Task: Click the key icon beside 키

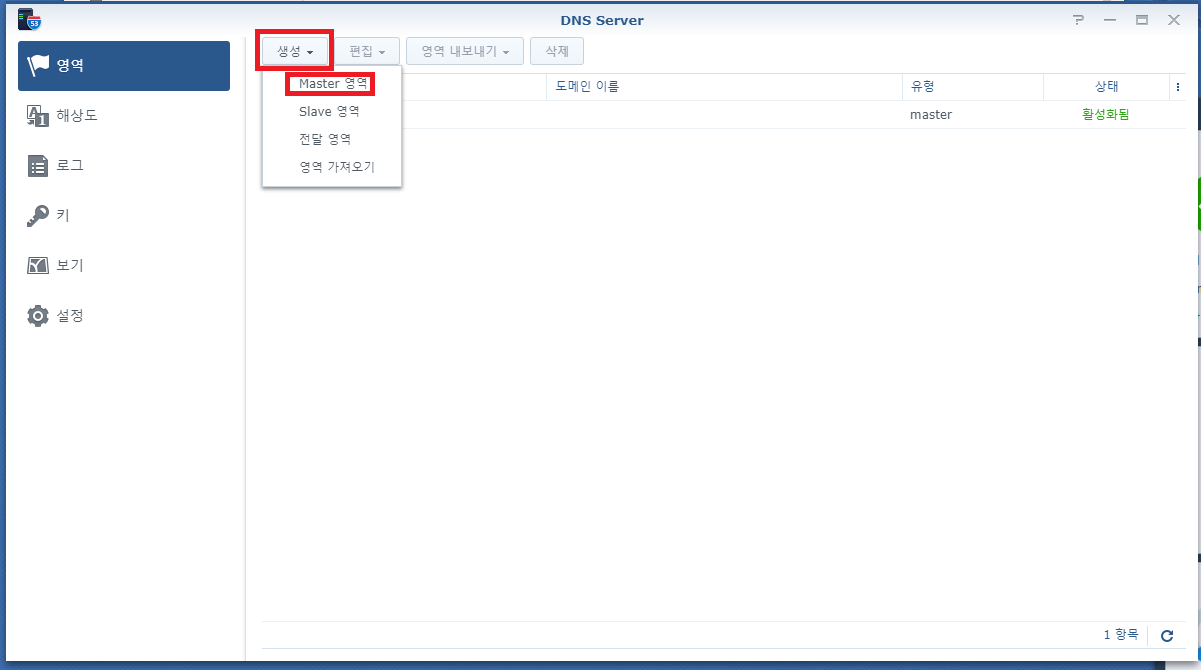Action: click(x=38, y=216)
